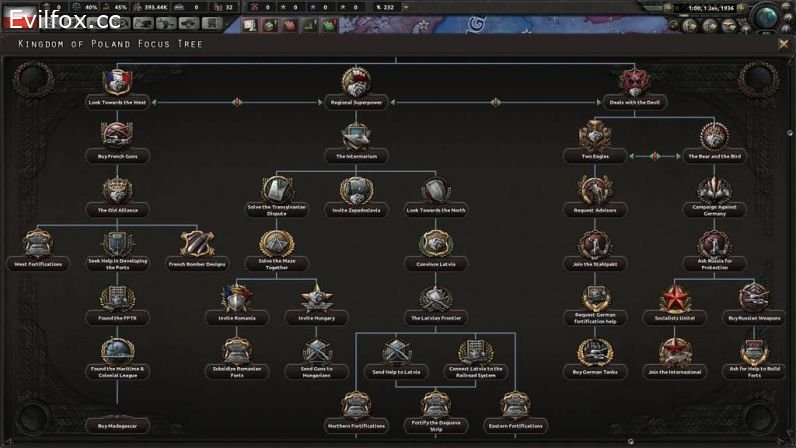The width and height of the screenshot is (796, 448).
Task: Choose The Bear and the Bird focus
Action: pyautogui.click(x=714, y=138)
